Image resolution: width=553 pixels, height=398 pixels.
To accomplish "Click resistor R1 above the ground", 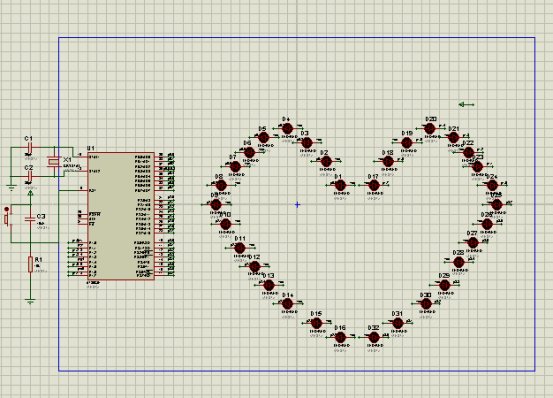I will point(30,264).
